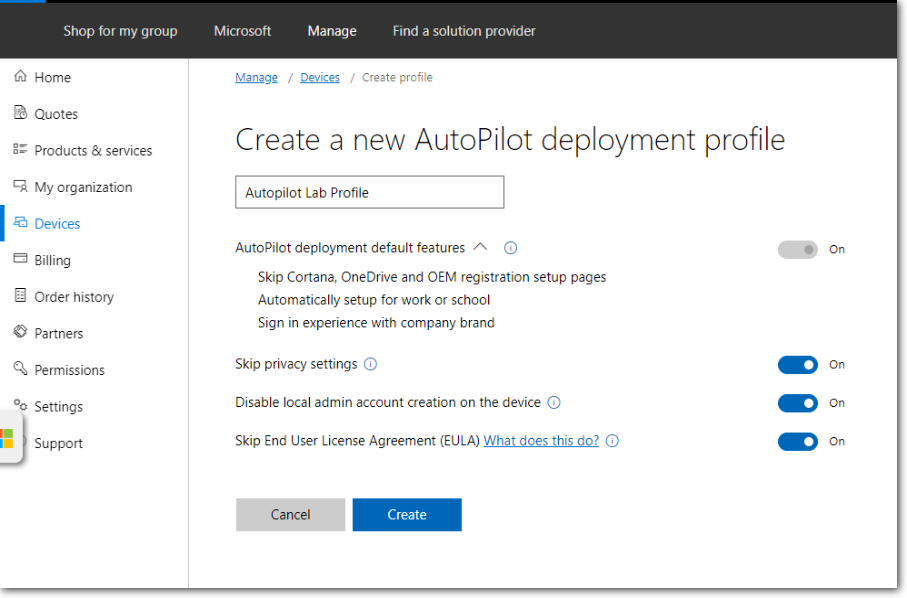
Task: Click the Quotes icon in sidebar
Action: tap(20, 113)
